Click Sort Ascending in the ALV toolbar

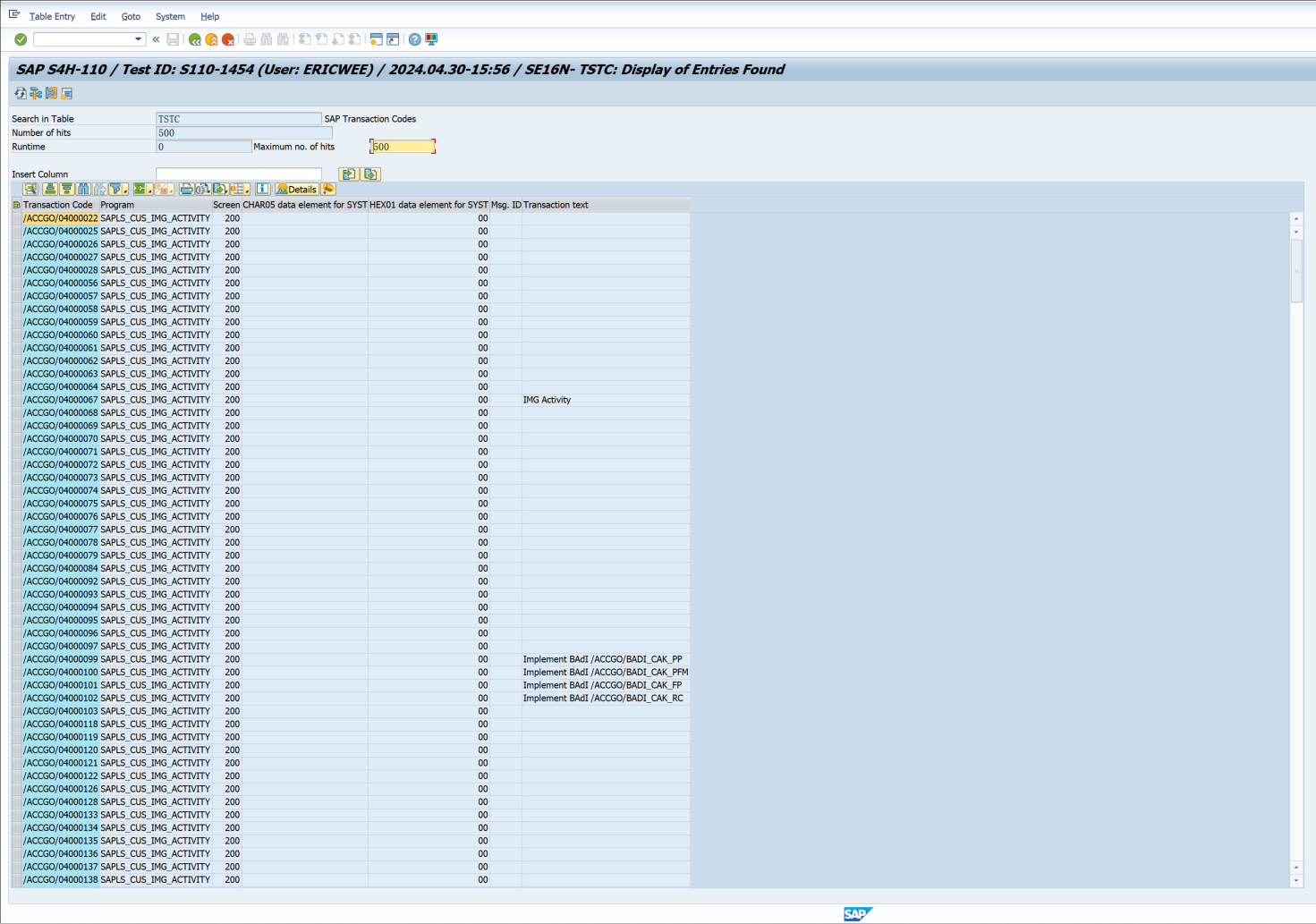pyautogui.click(x=50, y=189)
